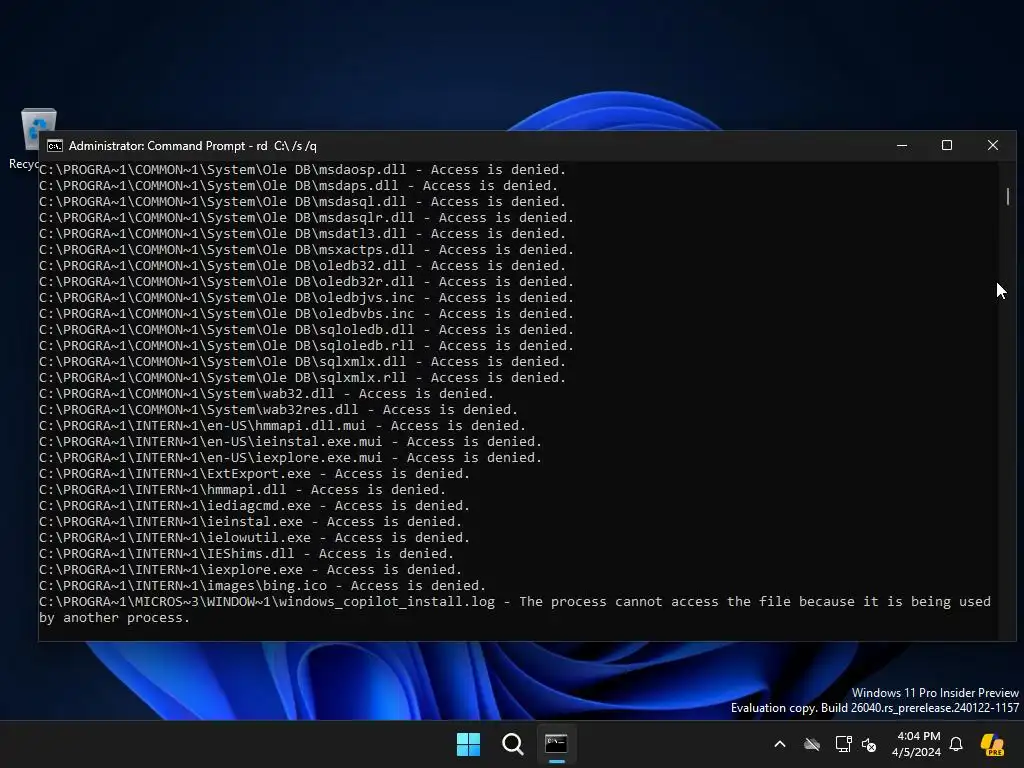
Task: Click the wab32res.dll output line
Action: point(278,409)
